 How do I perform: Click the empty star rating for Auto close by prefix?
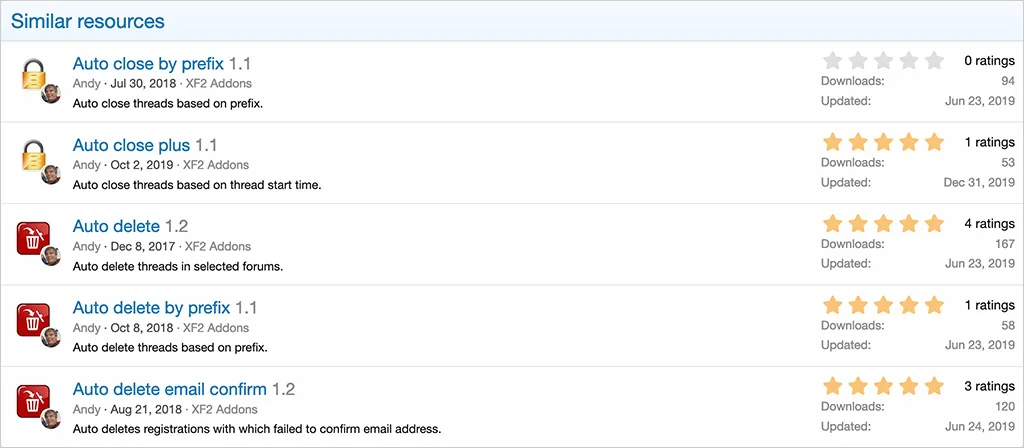[x=882, y=60]
